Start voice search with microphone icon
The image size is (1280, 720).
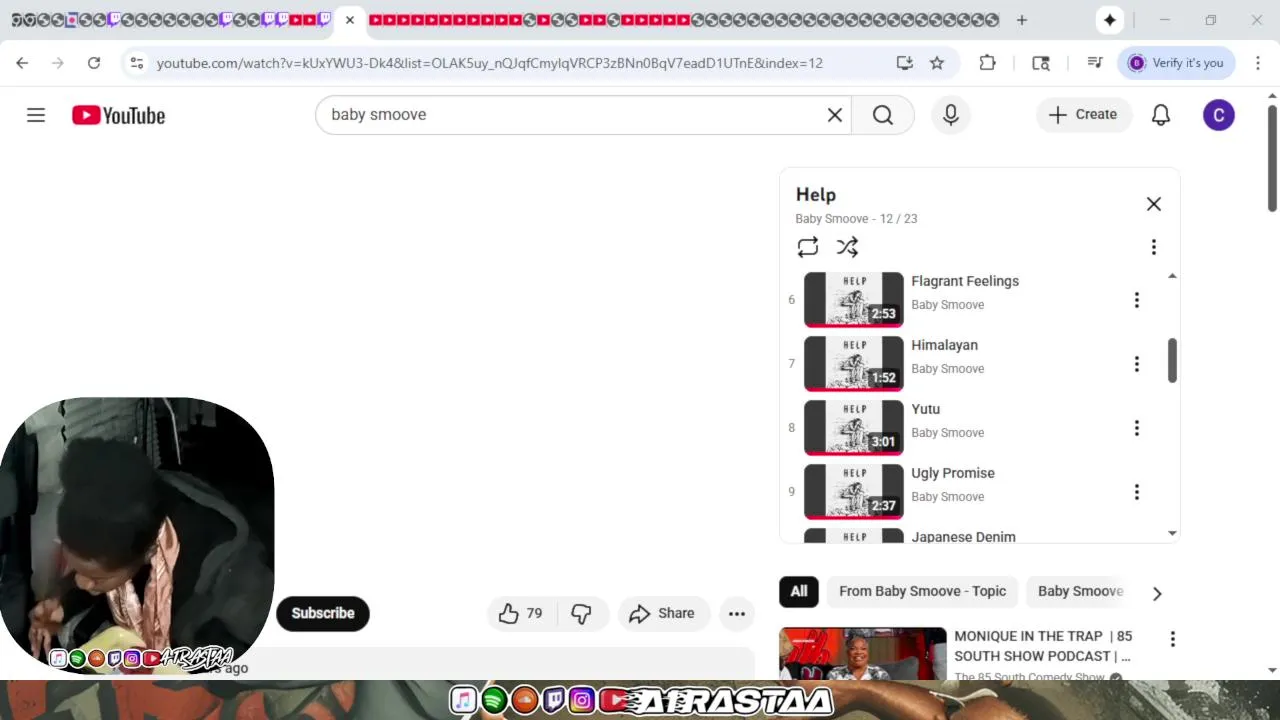[x=951, y=115]
